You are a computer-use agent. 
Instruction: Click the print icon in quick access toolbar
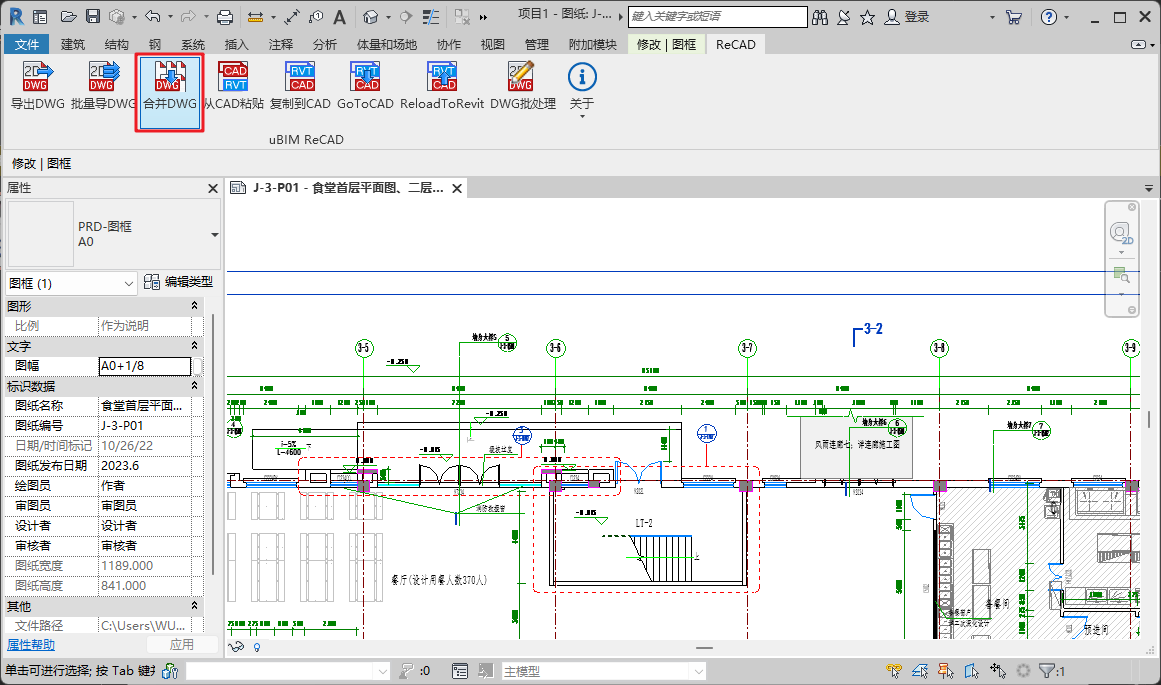pos(225,17)
